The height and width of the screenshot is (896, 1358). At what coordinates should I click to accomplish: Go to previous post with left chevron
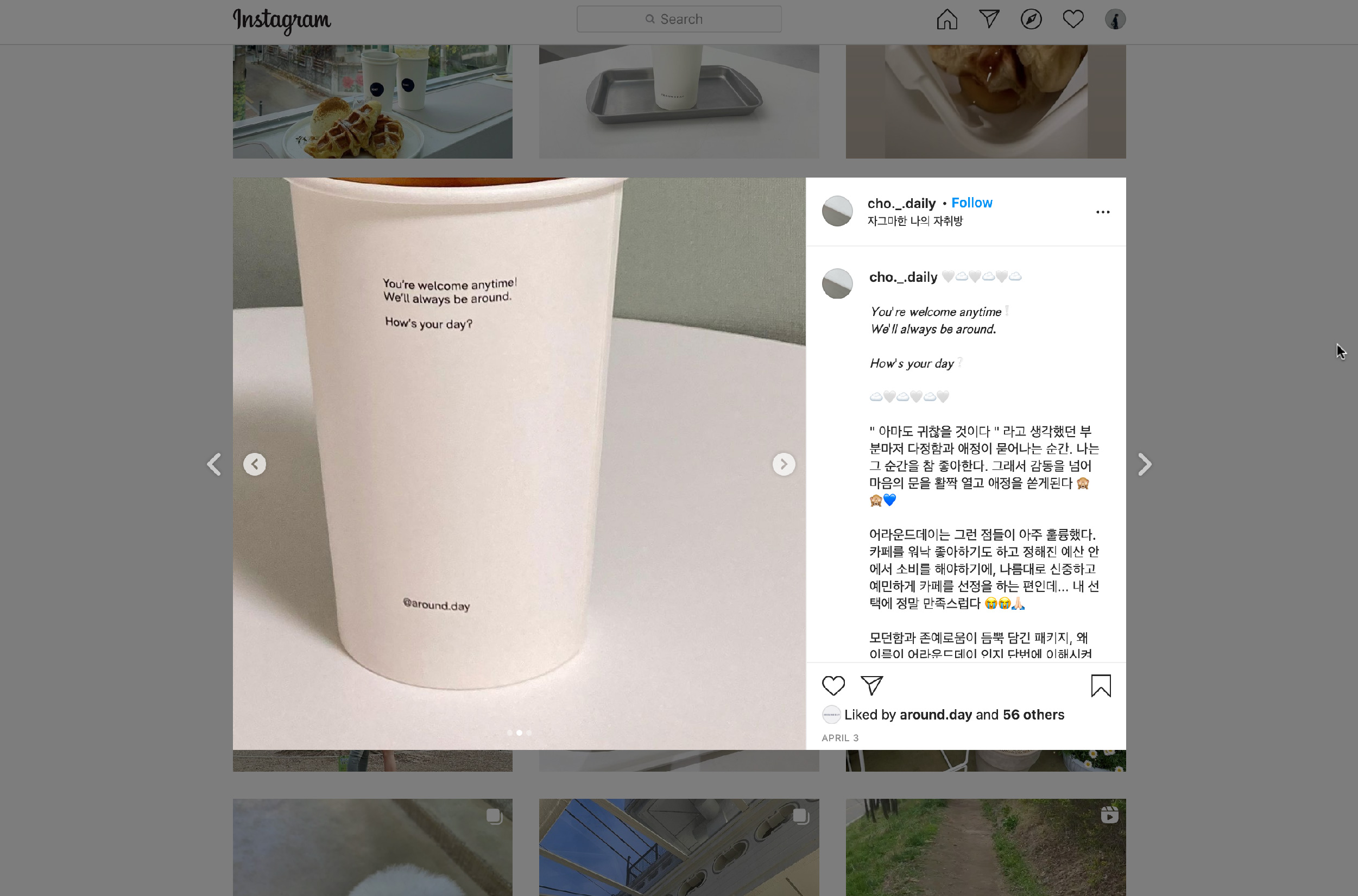pyautogui.click(x=214, y=465)
